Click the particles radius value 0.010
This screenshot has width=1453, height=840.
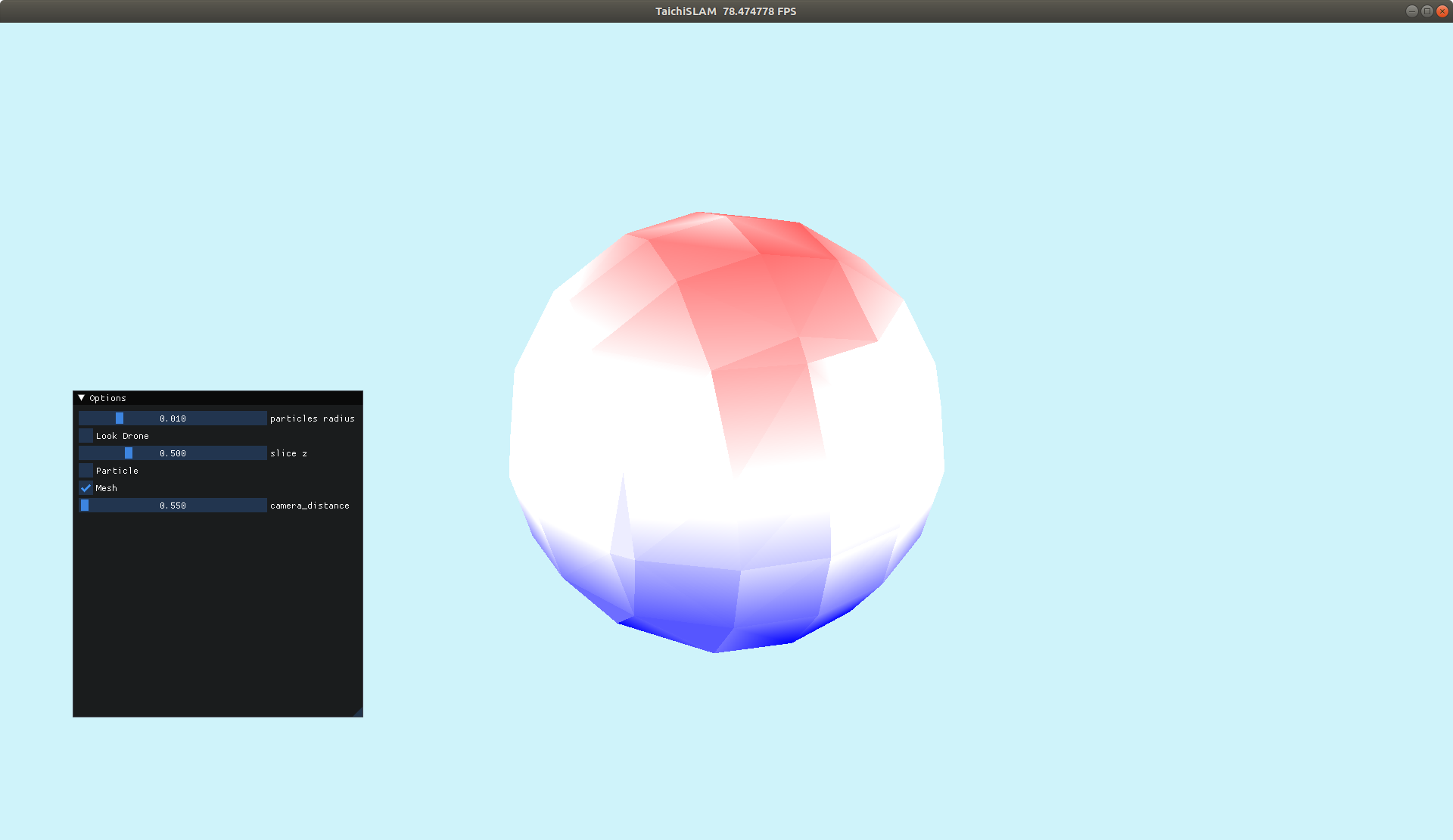click(172, 418)
